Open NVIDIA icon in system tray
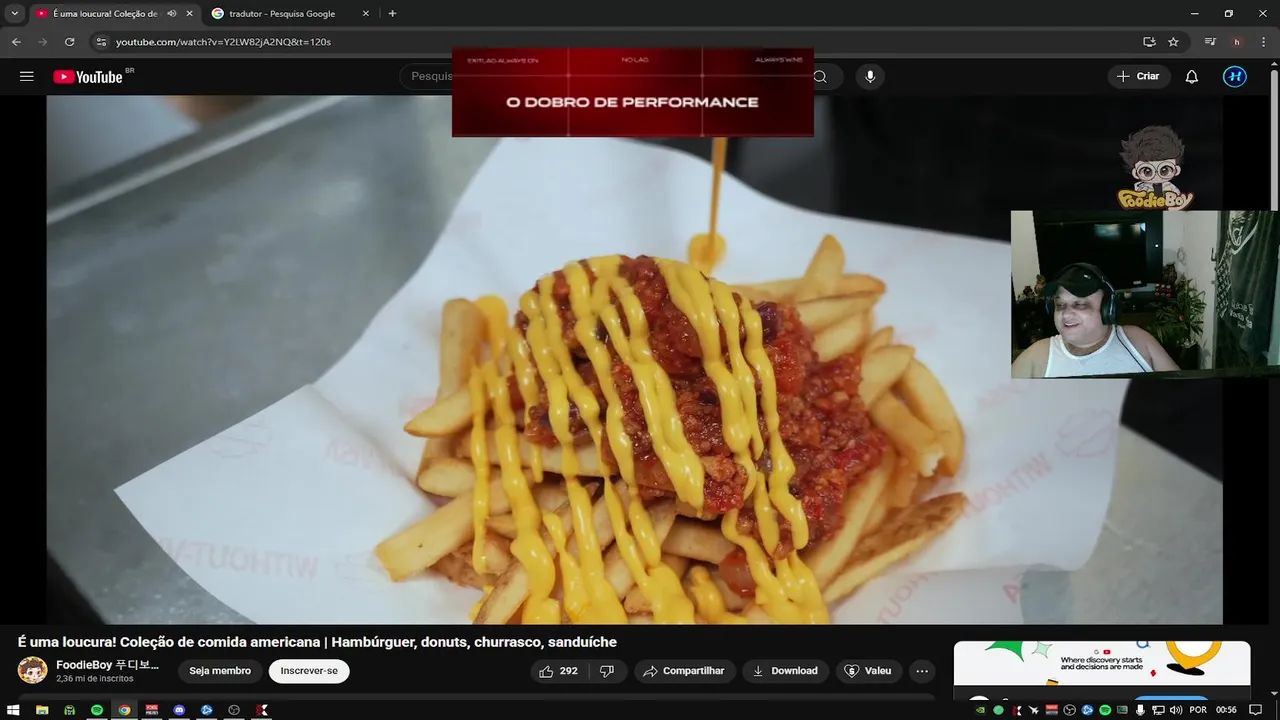The image size is (1280, 720). tap(981, 710)
